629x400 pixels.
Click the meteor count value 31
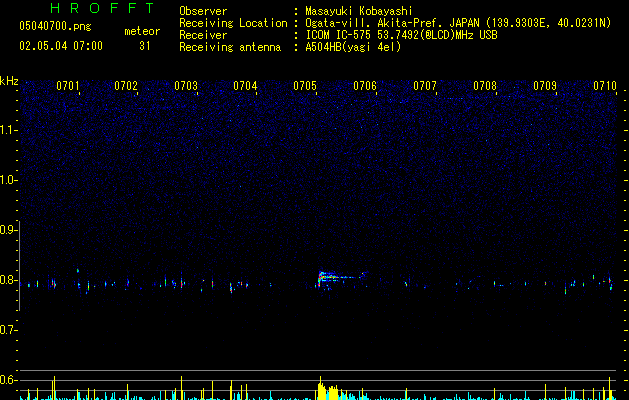point(145,46)
